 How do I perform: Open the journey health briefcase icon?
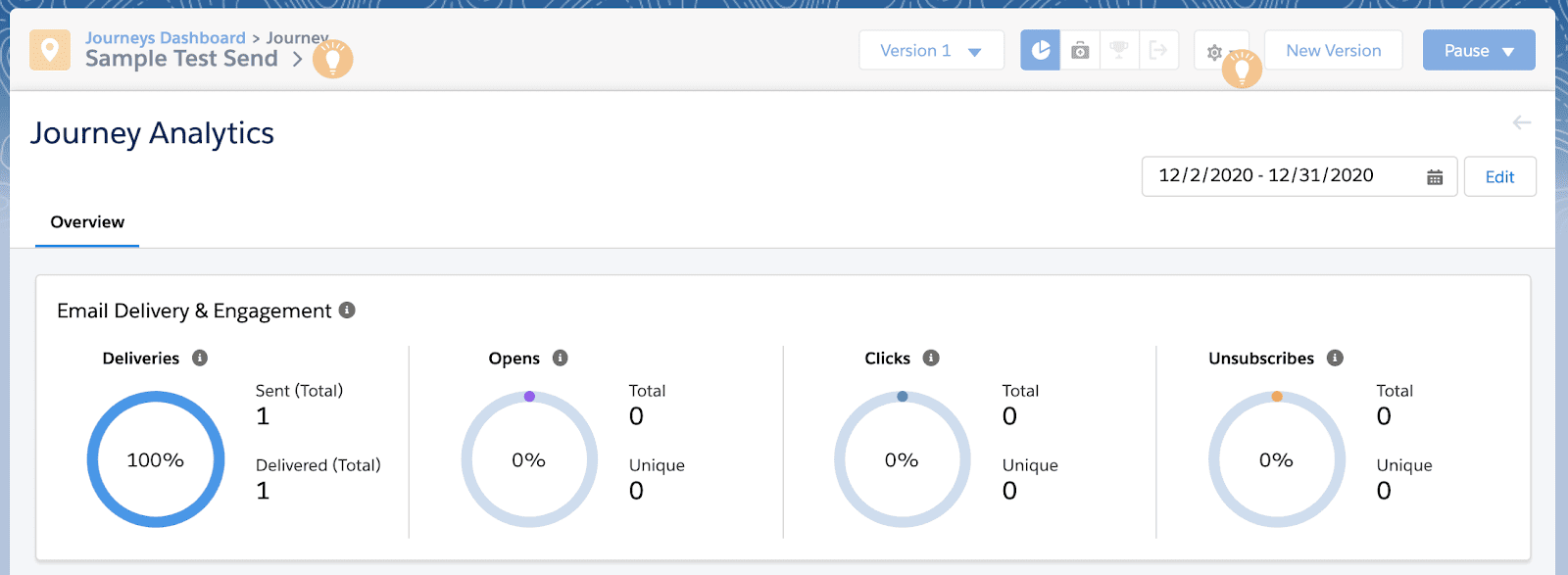[1080, 51]
